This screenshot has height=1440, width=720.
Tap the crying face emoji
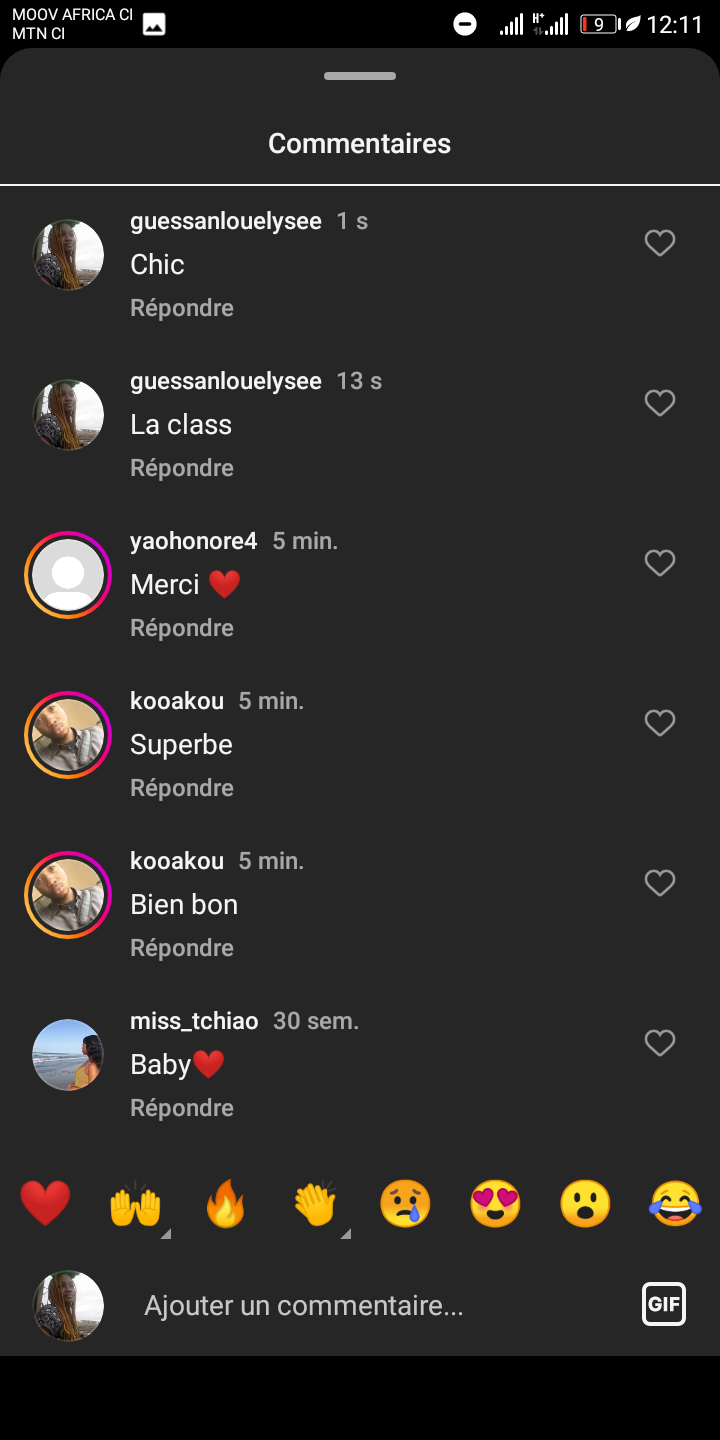coord(405,1203)
